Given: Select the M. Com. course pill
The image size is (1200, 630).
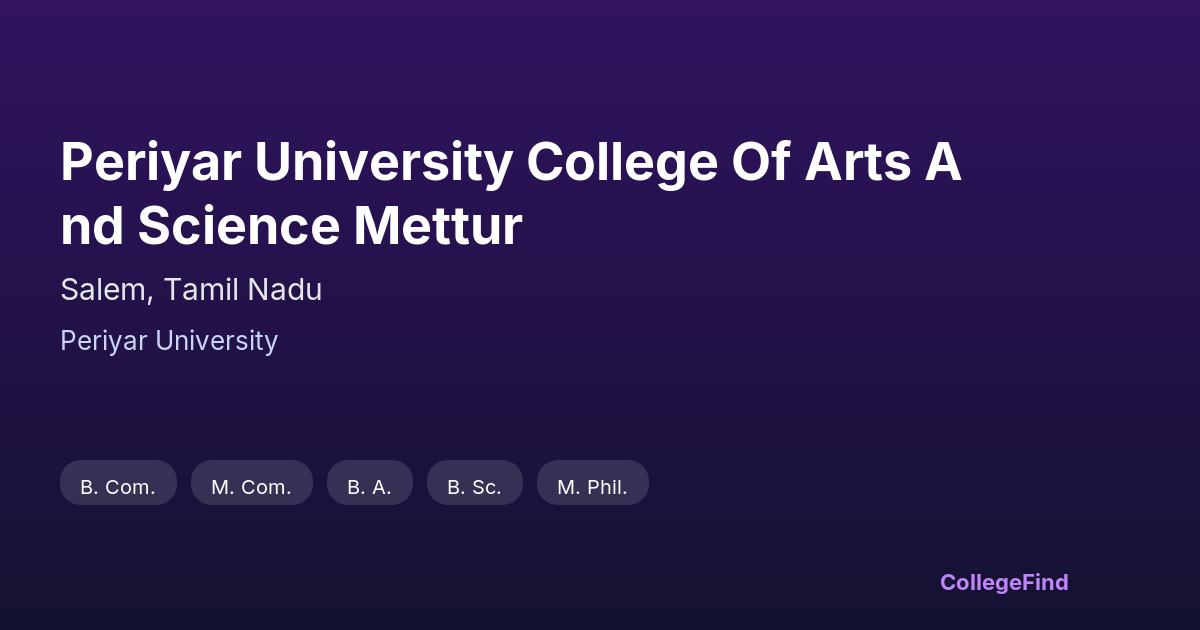Looking at the screenshot, I should click(251, 487).
